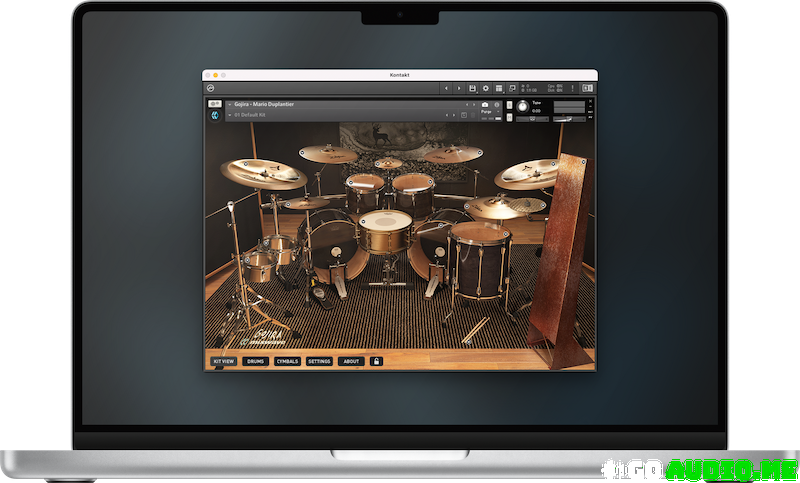Click the exclamation panic icon
The height and width of the screenshot is (483, 800).
coord(570,88)
